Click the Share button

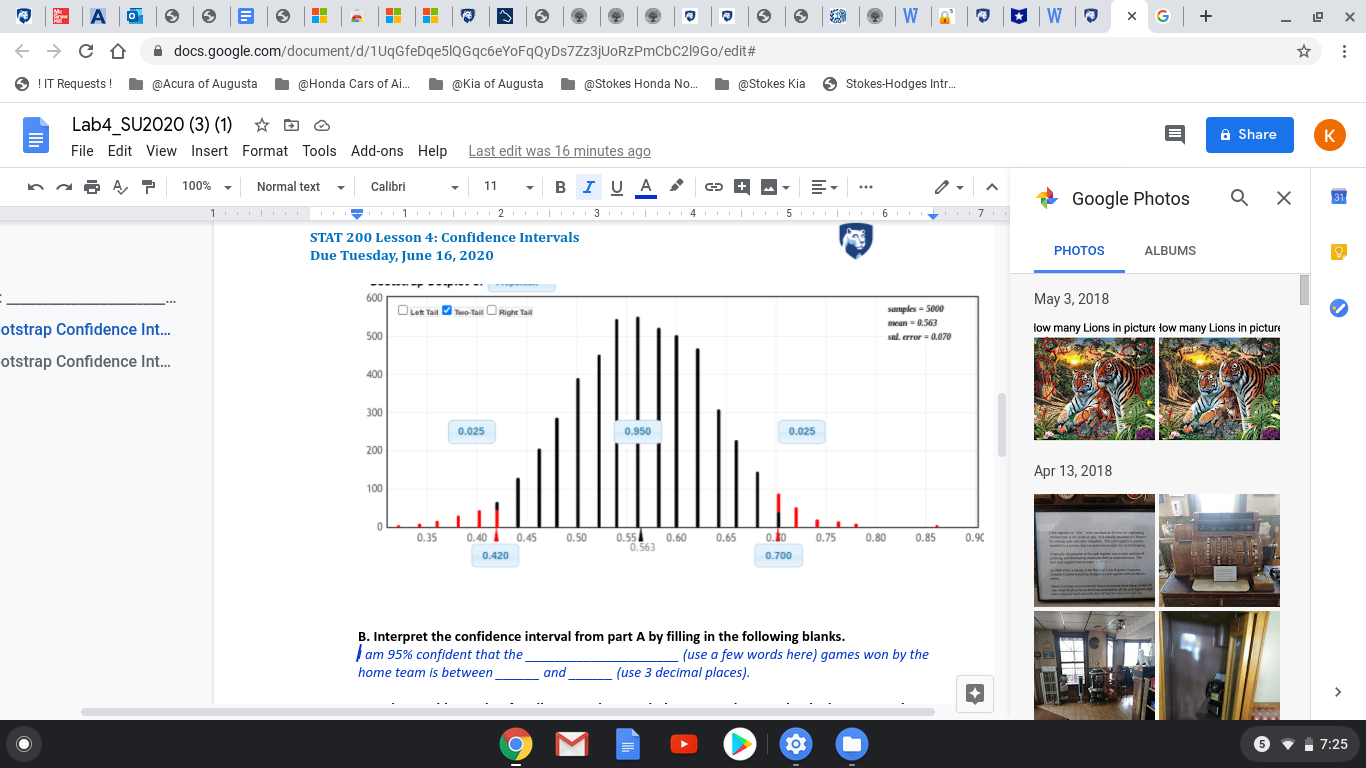tap(1249, 134)
